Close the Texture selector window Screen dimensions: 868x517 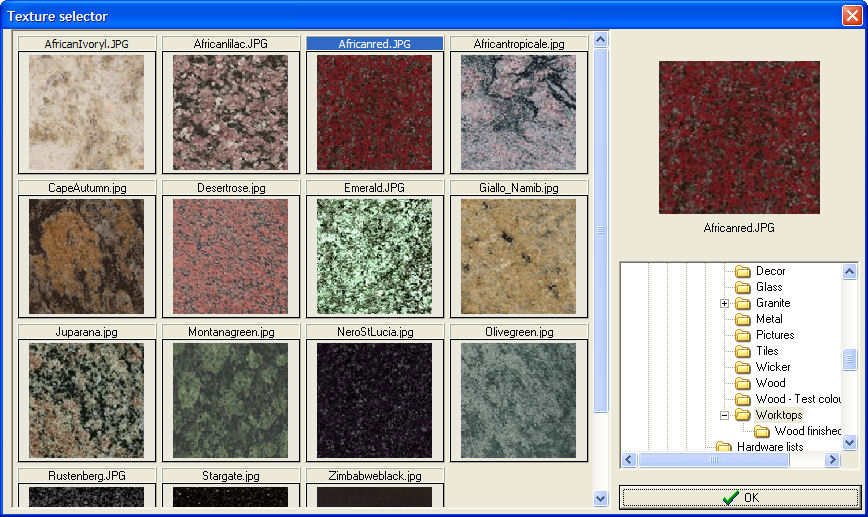pos(852,15)
